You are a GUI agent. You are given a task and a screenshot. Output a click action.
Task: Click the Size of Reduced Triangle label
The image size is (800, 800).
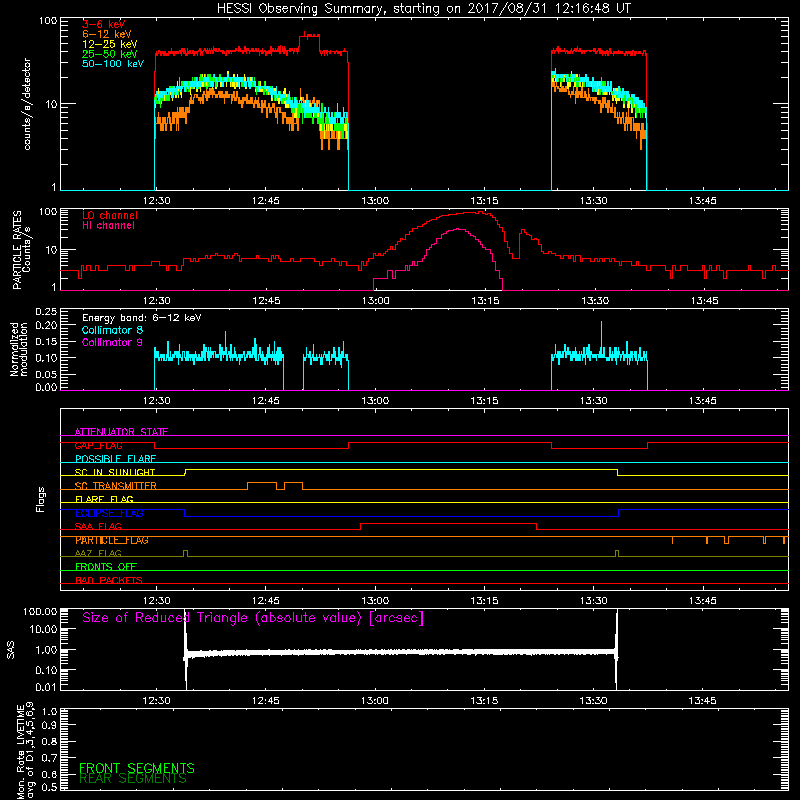(x=253, y=618)
